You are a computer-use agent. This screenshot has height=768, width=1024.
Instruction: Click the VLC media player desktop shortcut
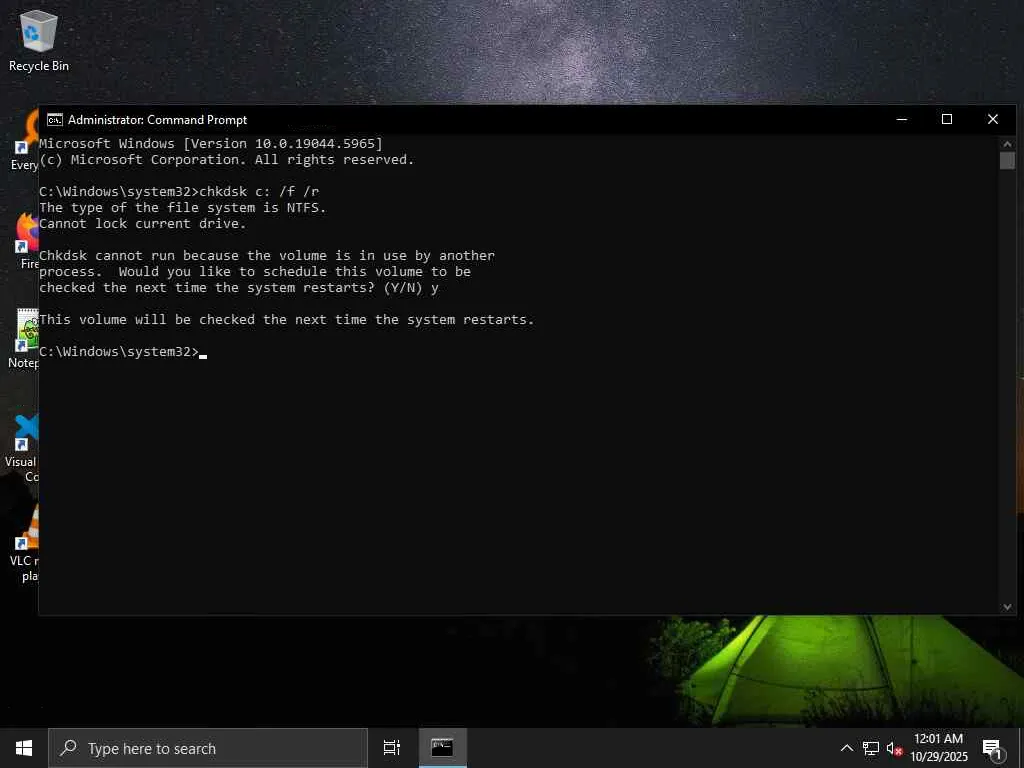(x=26, y=543)
